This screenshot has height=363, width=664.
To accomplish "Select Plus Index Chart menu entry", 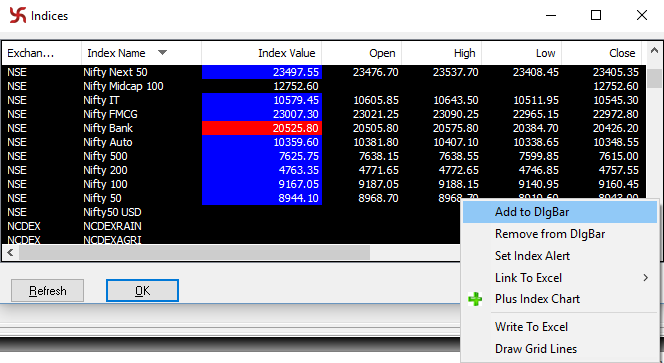I will click(x=560, y=299).
